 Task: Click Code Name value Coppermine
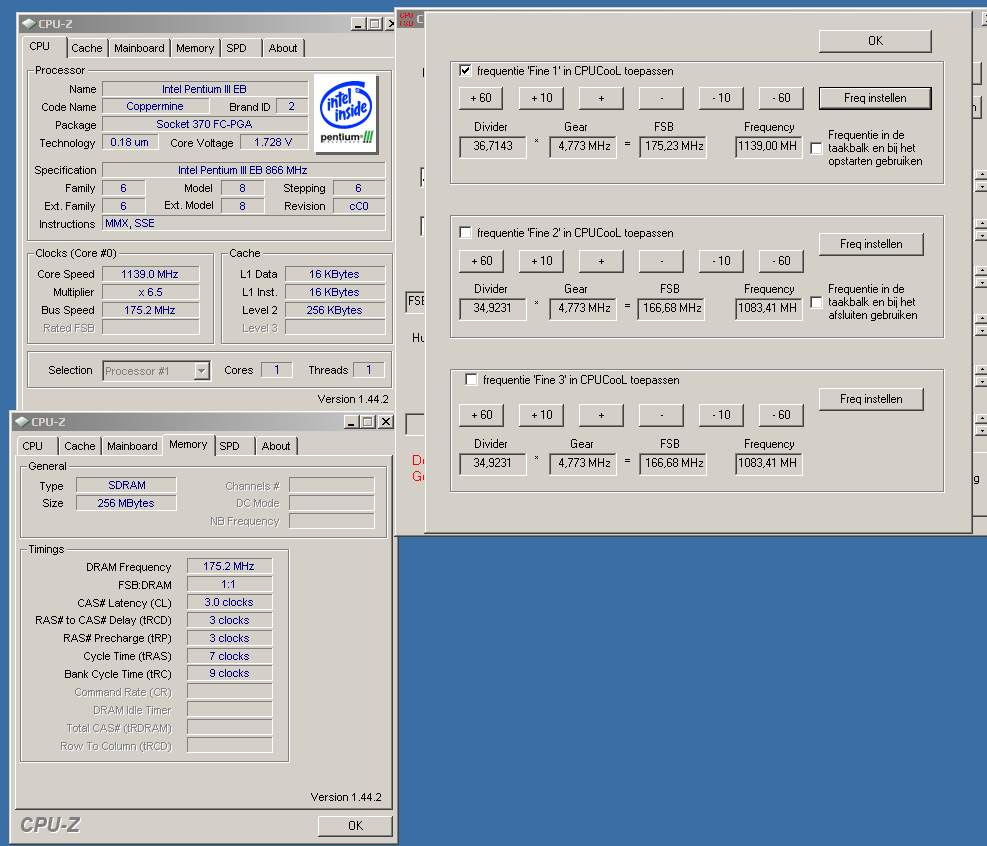click(155, 106)
